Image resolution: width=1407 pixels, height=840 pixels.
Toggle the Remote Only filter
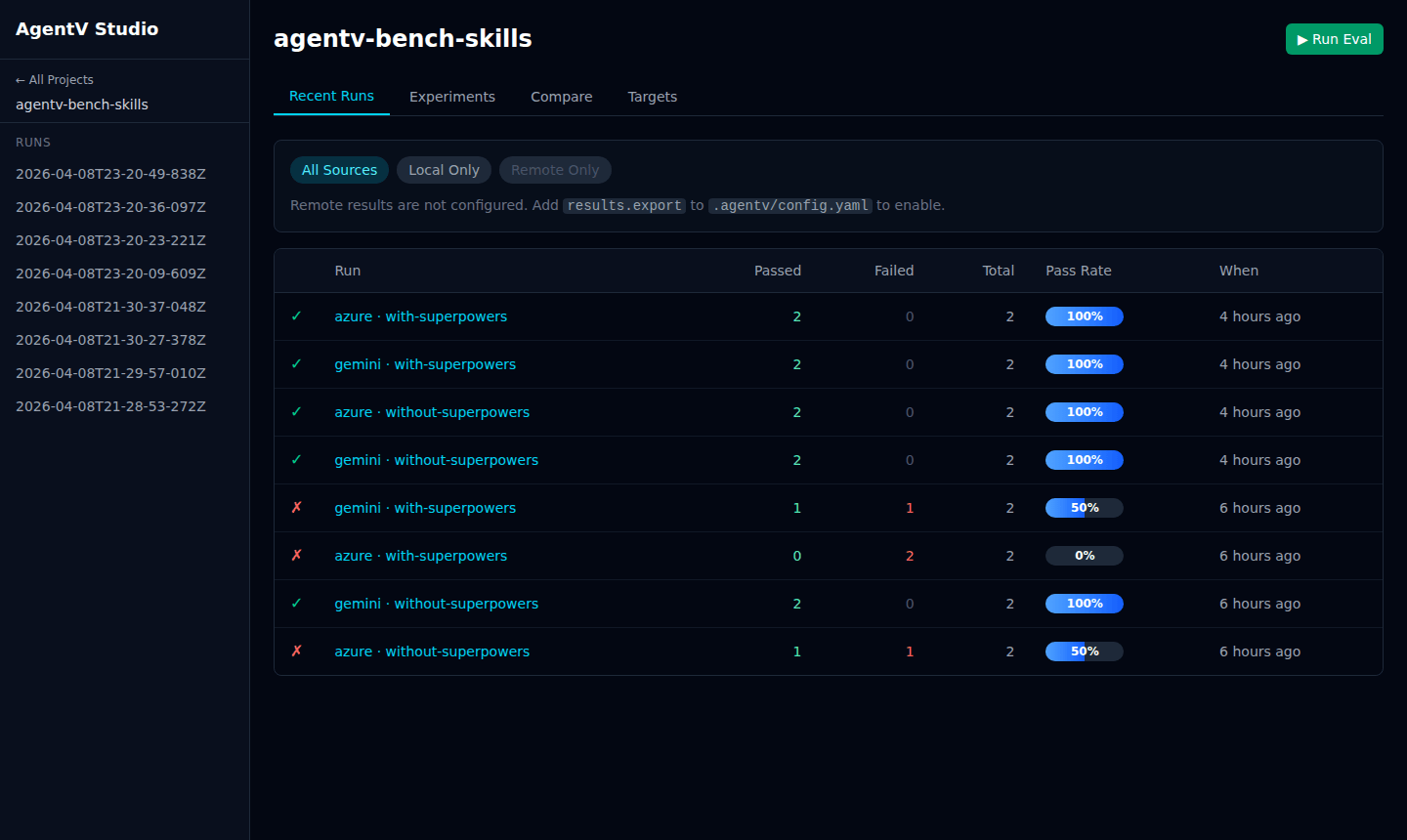tap(555, 170)
